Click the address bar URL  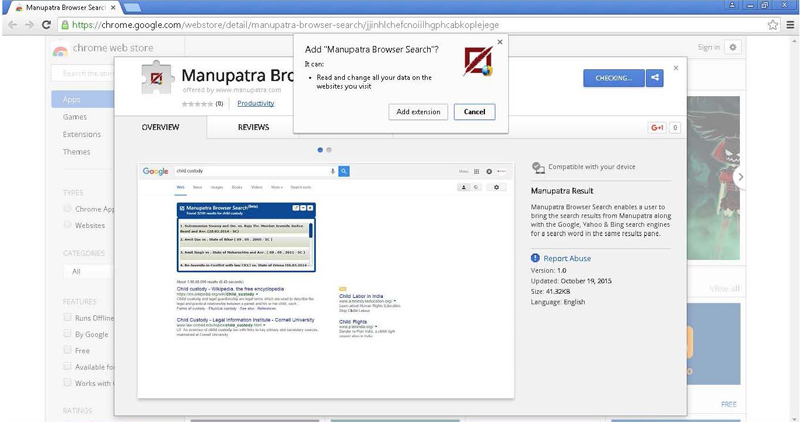tap(285, 24)
